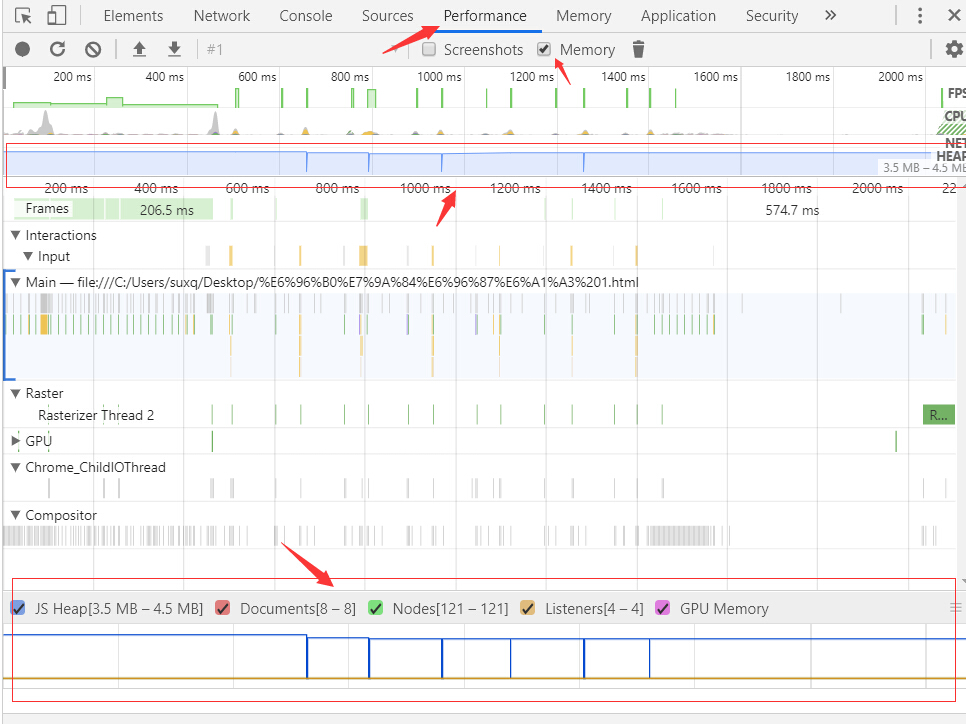The image size is (966, 724).
Task: Select the 206.5 ms frame block
Action: click(166, 209)
